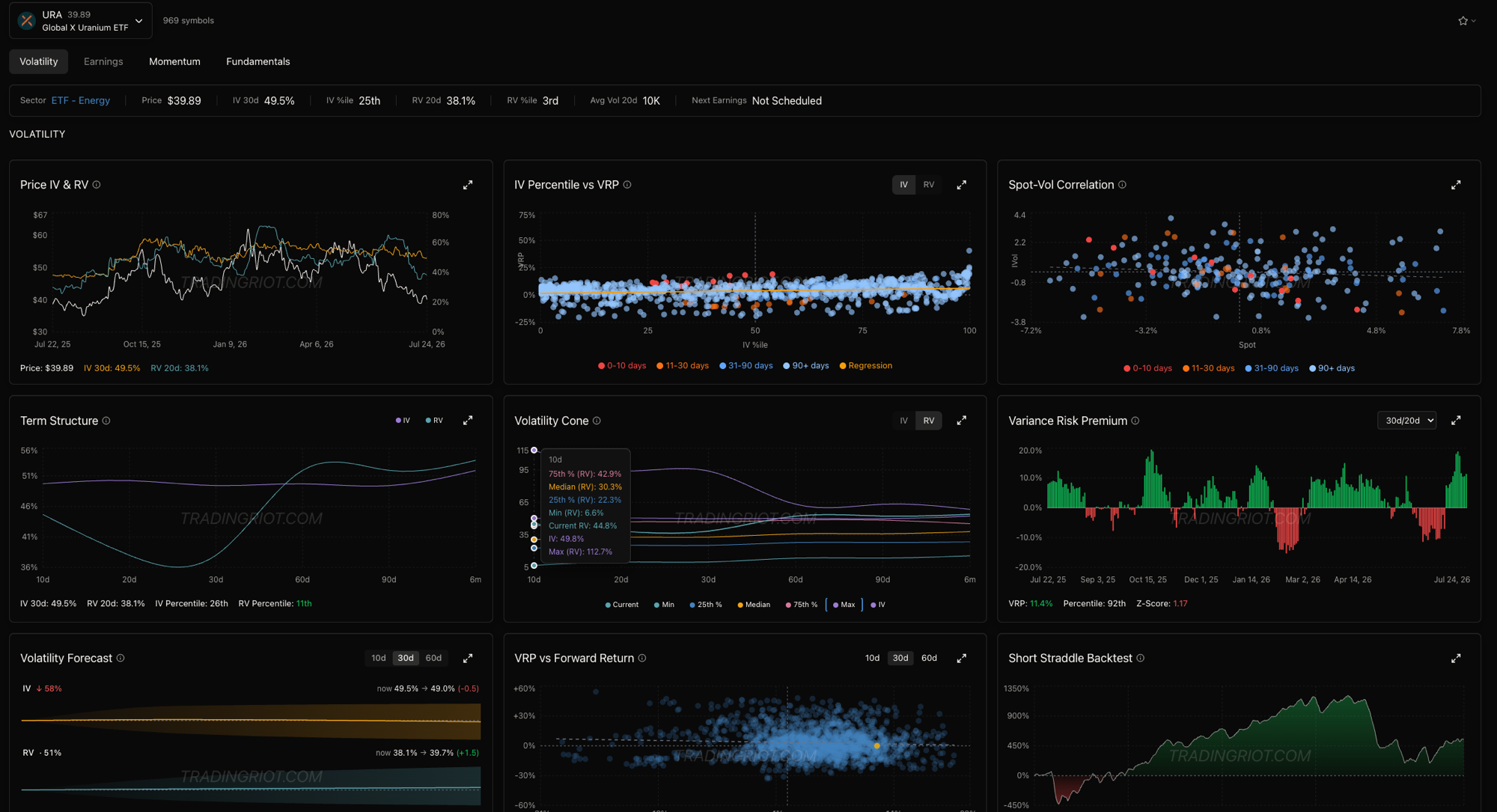Expand the VRP vs Forward Return chart
Screen dimensions: 1497x812
[962, 659]
